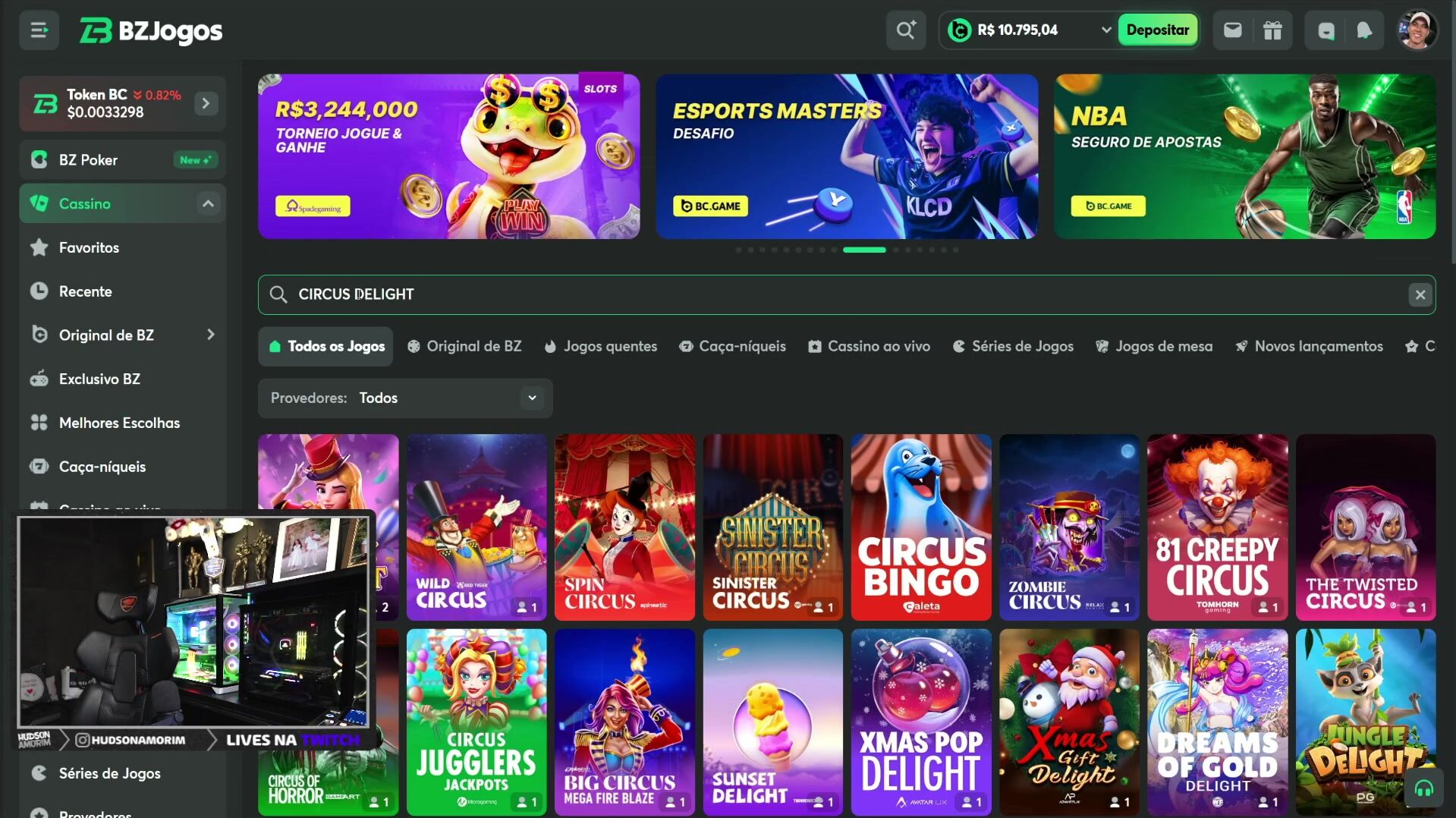
Task: Open the Jungle Delight game
Action: pyautogui.click(x=1366, y=722)
